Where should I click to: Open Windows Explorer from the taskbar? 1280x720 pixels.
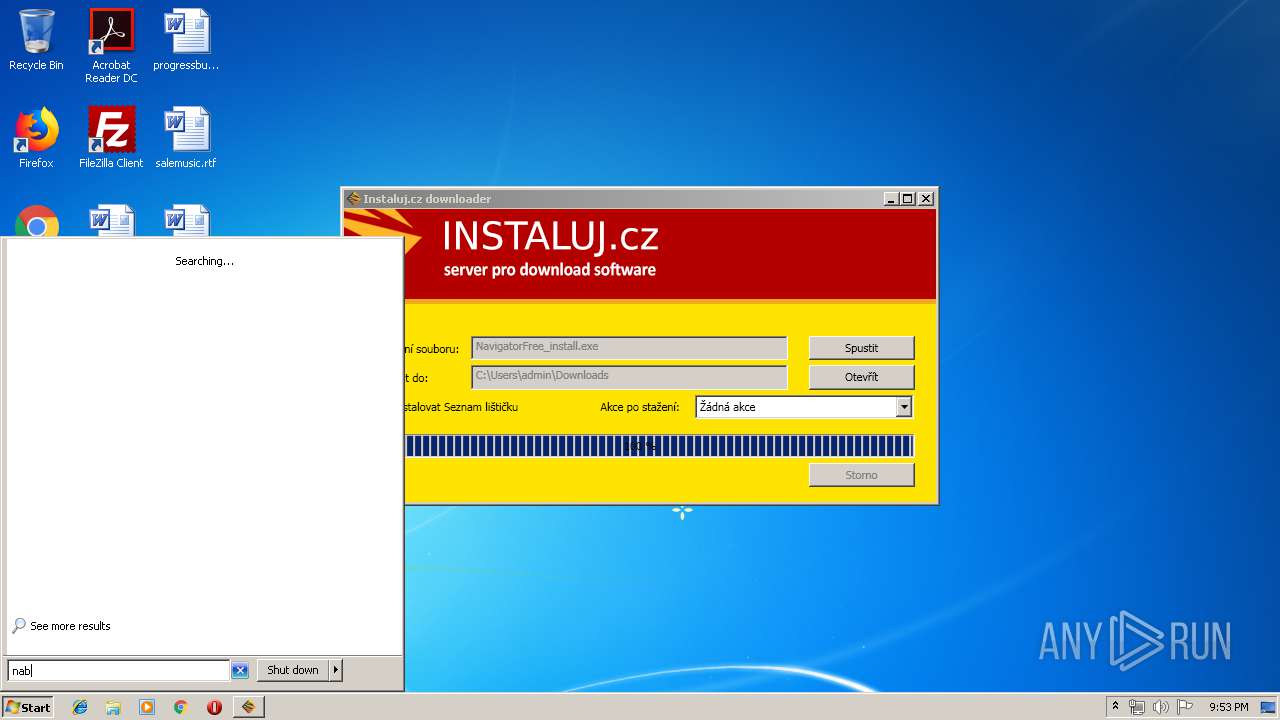(x=113, y=707)
